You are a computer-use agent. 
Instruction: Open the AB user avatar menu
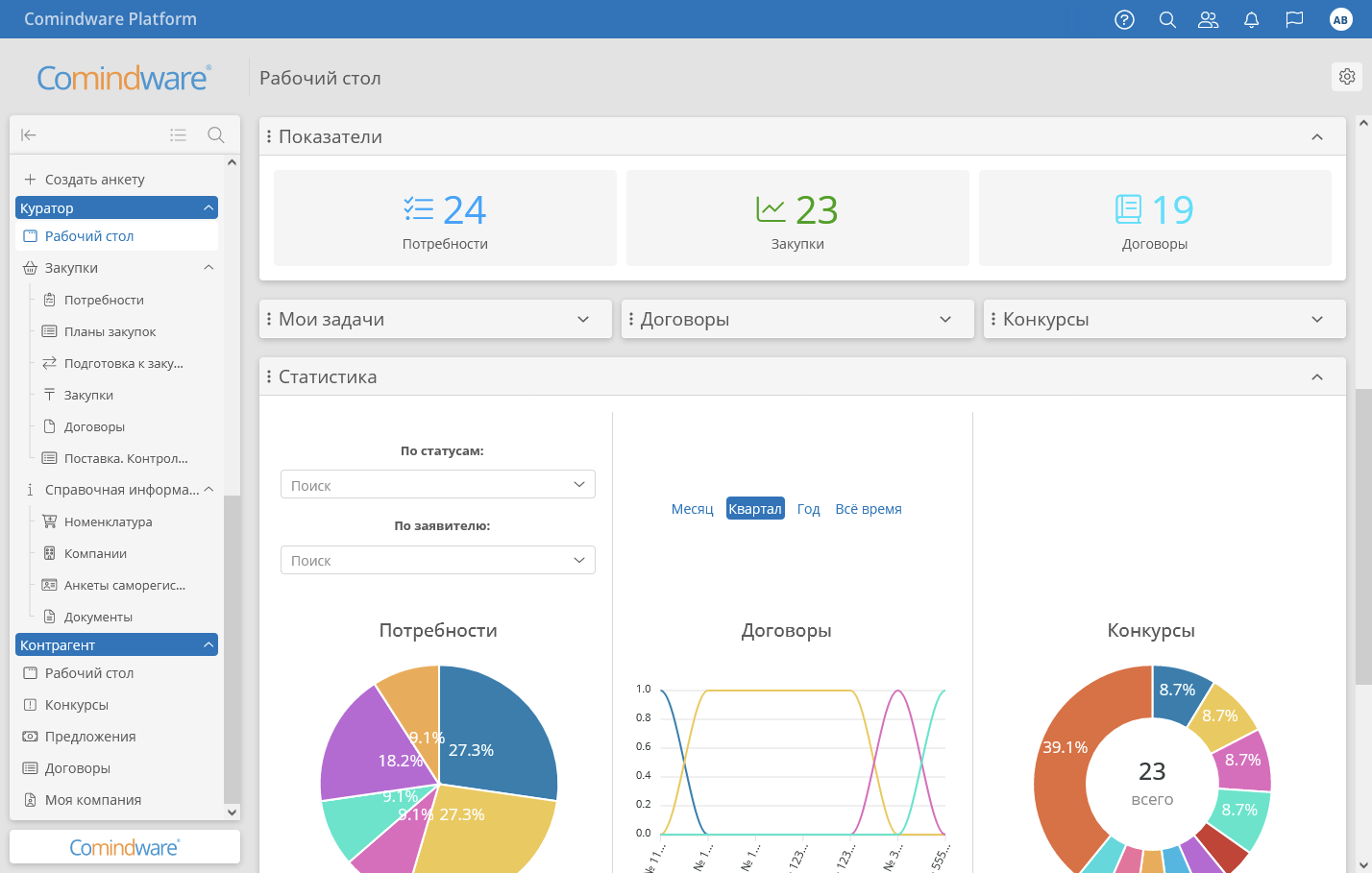coord(1340,19)
